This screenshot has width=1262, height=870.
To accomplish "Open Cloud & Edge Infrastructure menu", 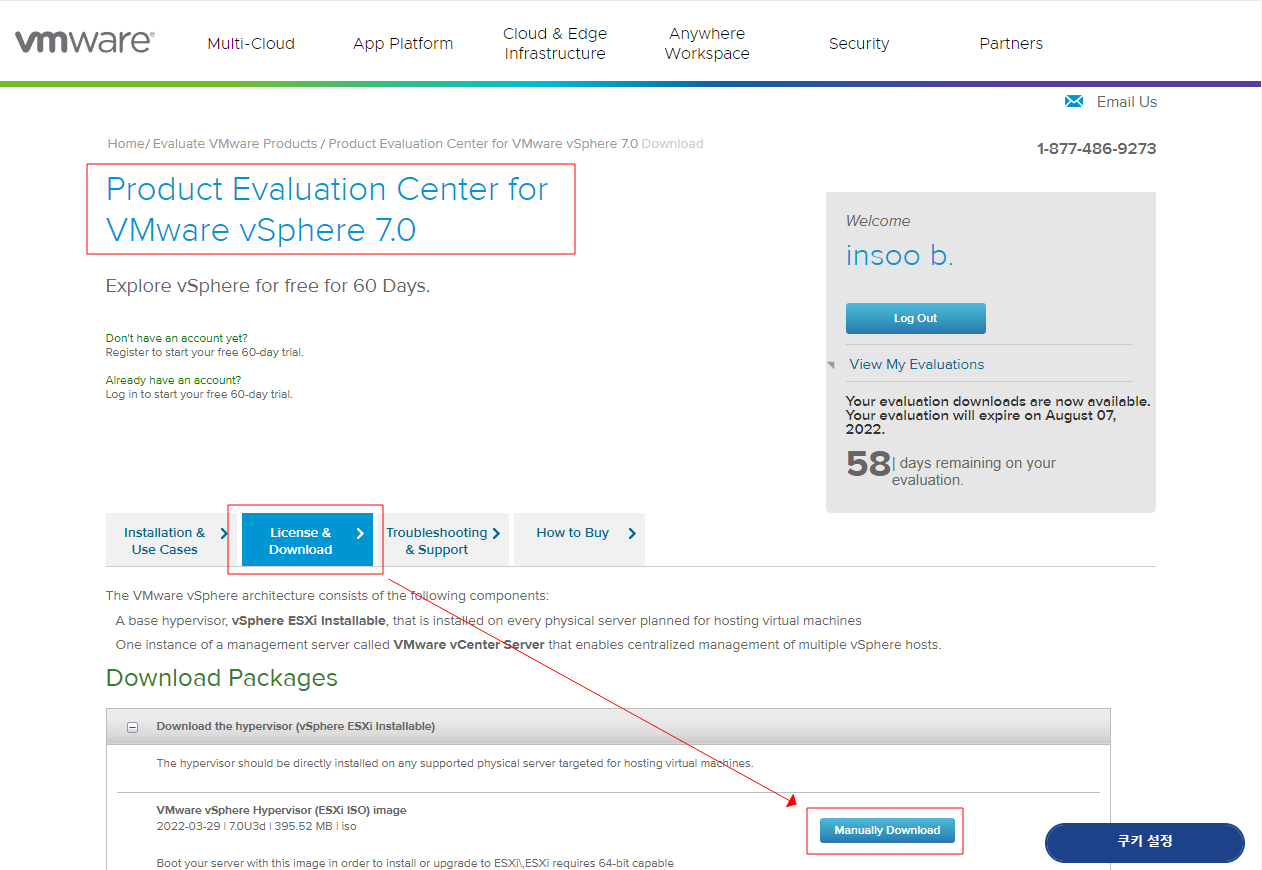I will 555,43.
